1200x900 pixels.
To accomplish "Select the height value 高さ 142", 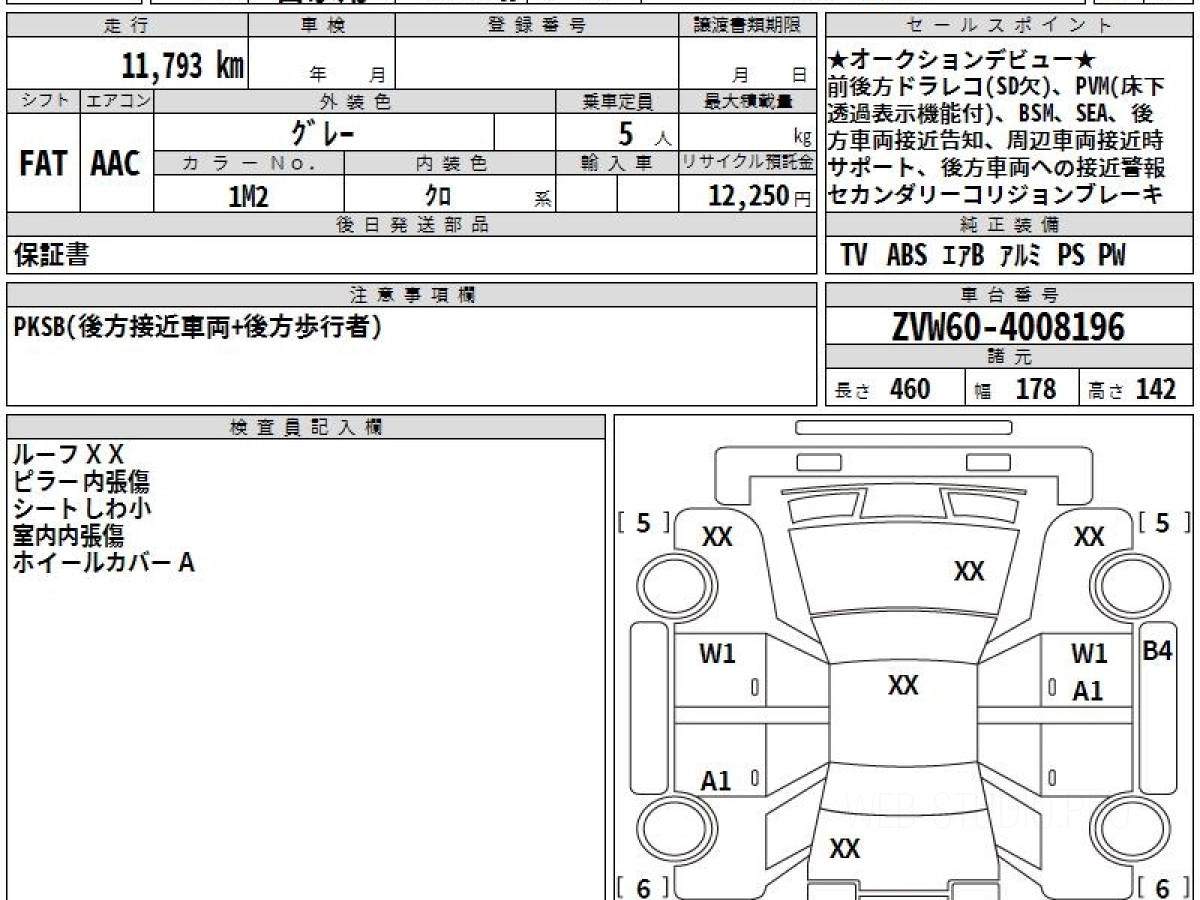I will tap(1133, 389).
